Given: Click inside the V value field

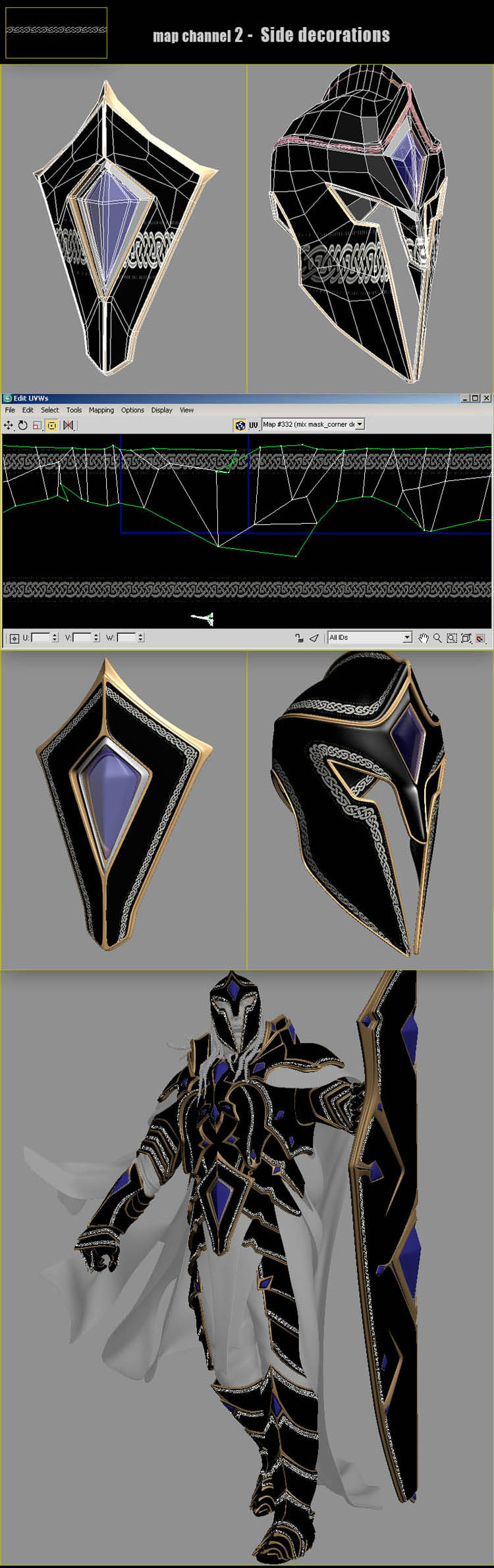Looking at the screenshot, I should tap(82, 637).
